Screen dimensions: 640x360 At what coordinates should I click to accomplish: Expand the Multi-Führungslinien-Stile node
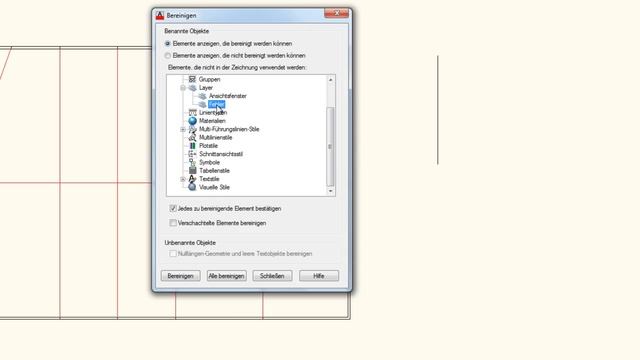[183, 129]
